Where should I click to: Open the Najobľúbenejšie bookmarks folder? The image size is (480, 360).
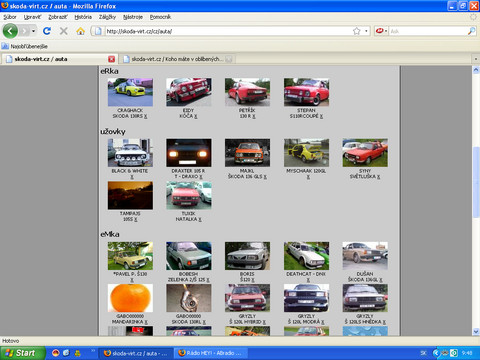25,46
